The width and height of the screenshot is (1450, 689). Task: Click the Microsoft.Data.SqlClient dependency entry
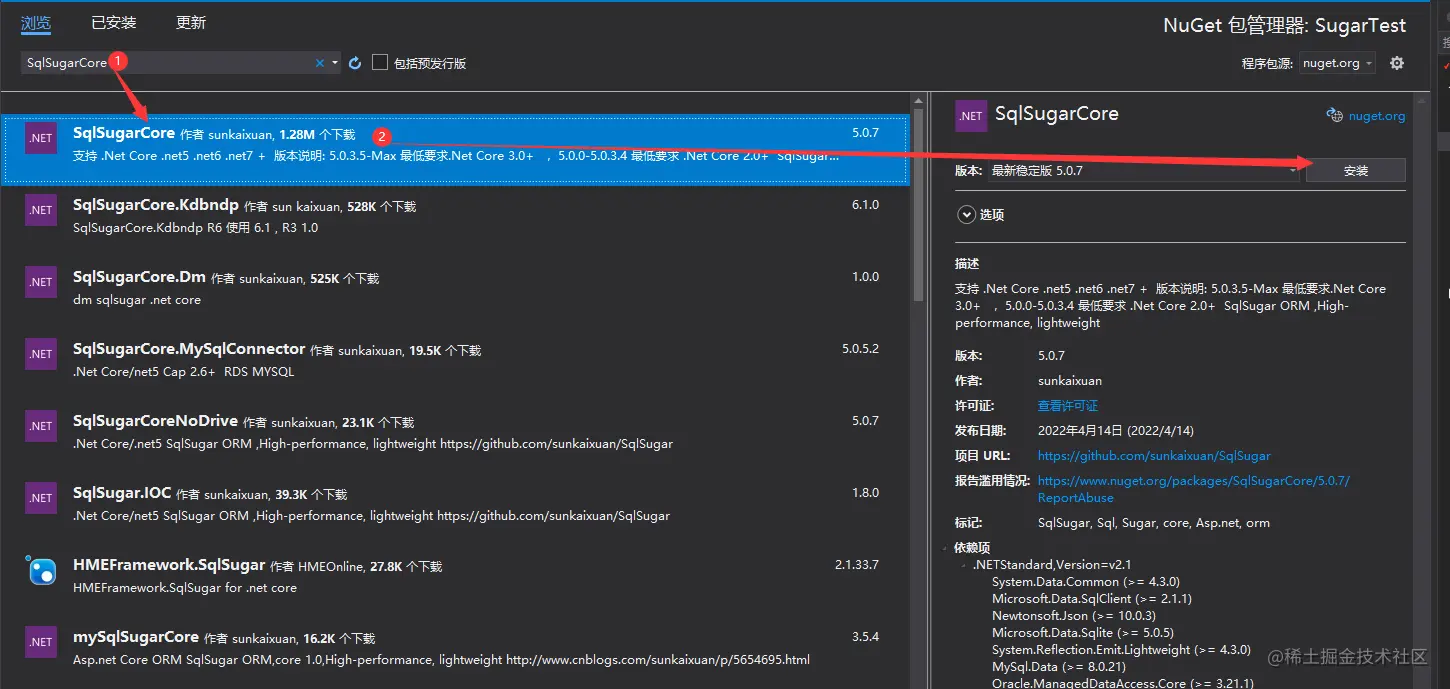point(1092,599)
